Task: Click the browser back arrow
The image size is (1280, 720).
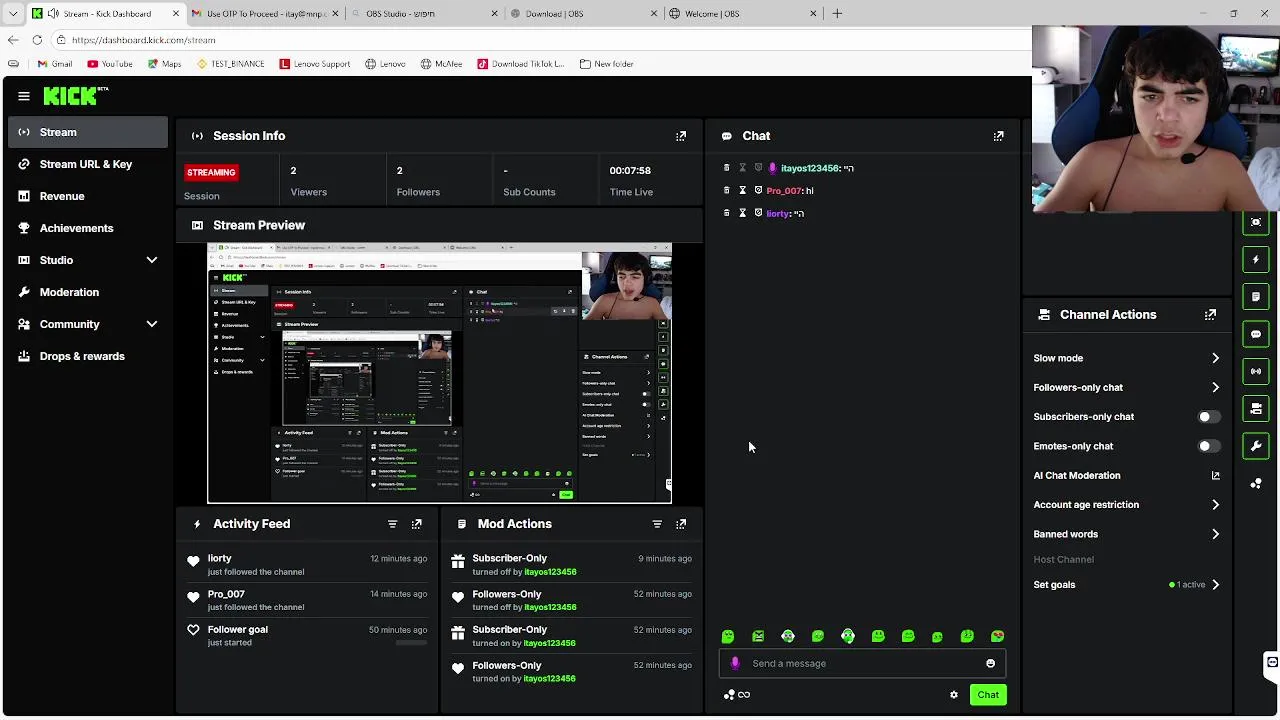Action: tap(12, 40)
